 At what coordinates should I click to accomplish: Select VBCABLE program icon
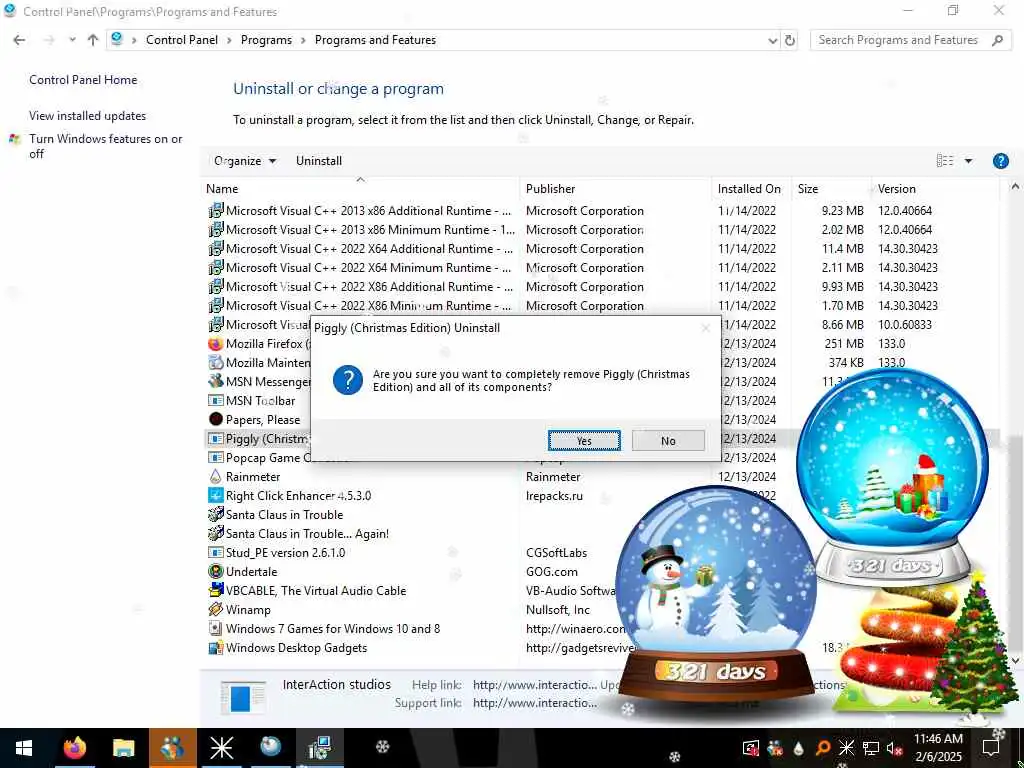[x=216, y=590]
